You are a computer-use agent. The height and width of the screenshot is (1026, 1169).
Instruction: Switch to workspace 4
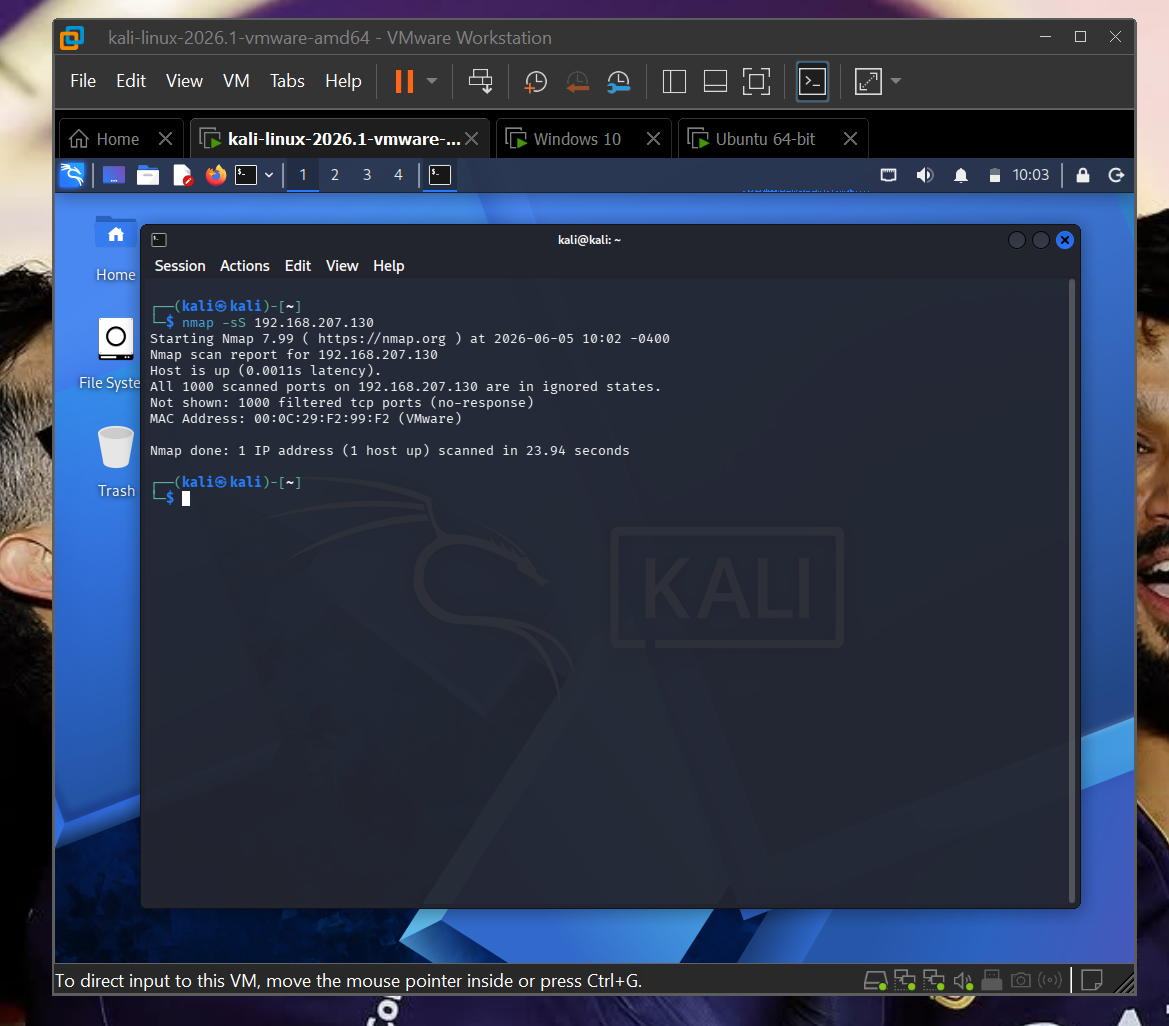point(398,175)
